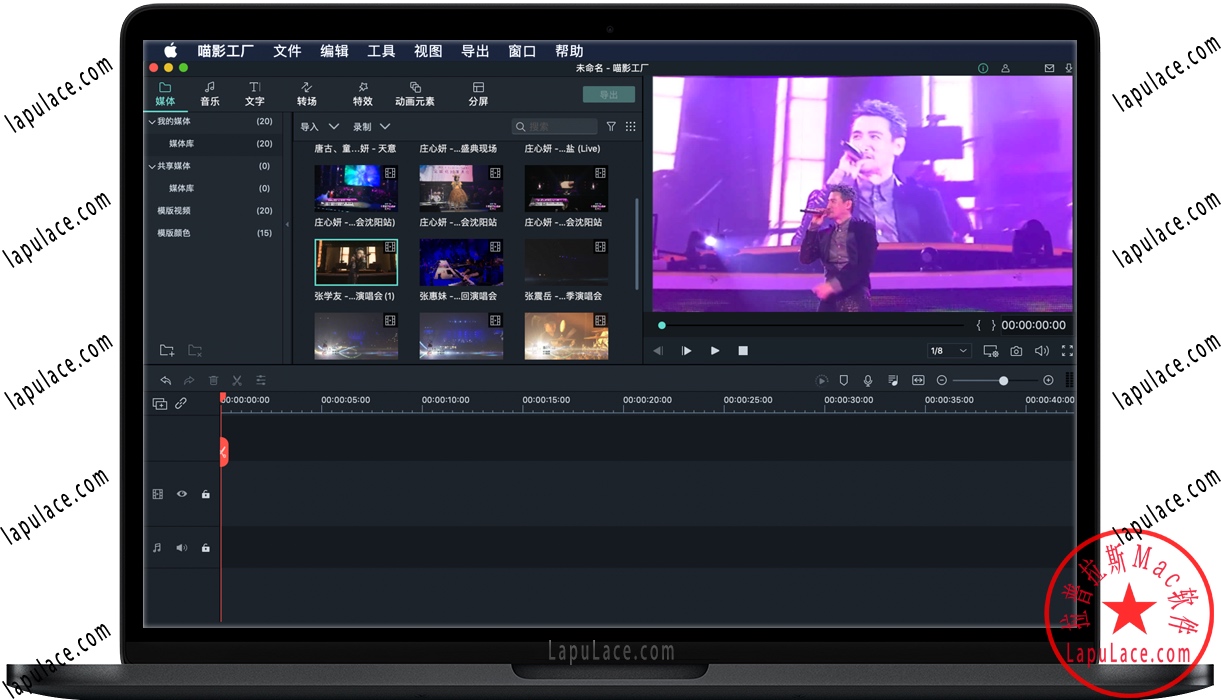Click the split scissors icon
Viewport: 1221px width, 700px height.
point(237,380)
